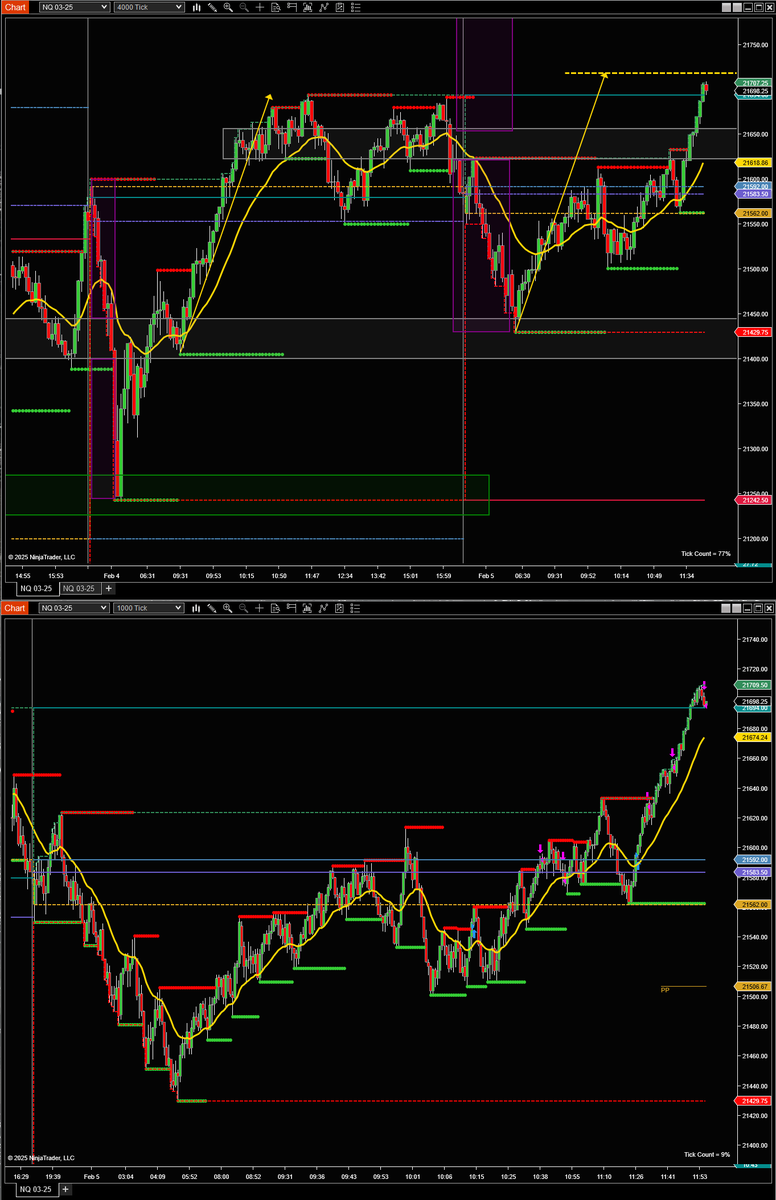The height and width of the screenshot is (1200, 776).
Task: Toggle Chart Trader icon in the 4000 Tick chart
Action: click(292, 7)
